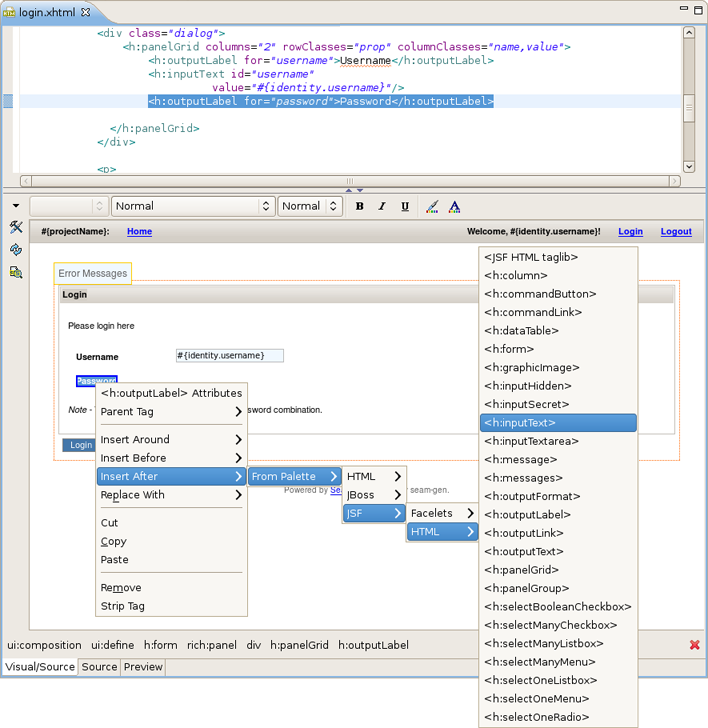The height and width of the screenshot is (728, 708).
Task: Apply underline formatting
Action: [405, 207]
